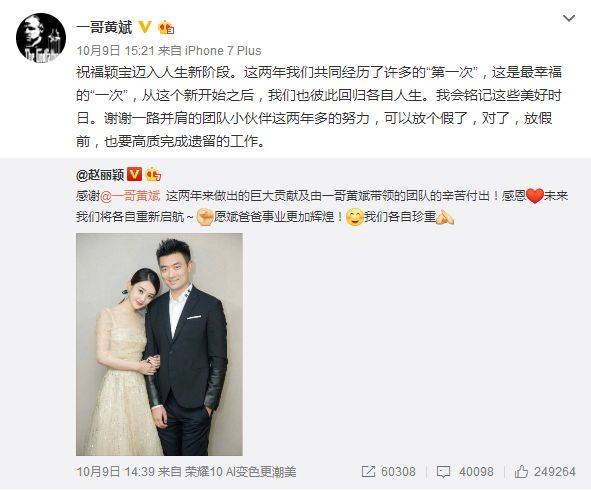This screenshot has height=491, width=591.
Task: Open the @赵丽颖 profile link
Action: coord(100,174)
